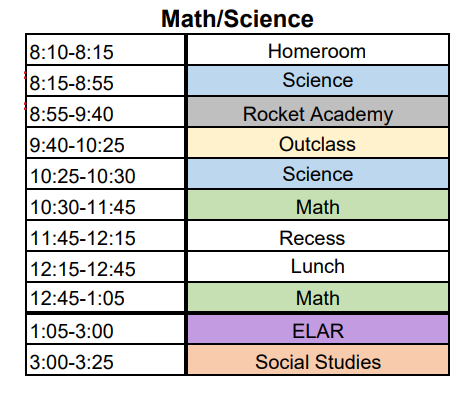Select the 10:30-11:45 time cell
Image resolution: width=469 pixels, height=399 pixels.
[x=105, y=205]
